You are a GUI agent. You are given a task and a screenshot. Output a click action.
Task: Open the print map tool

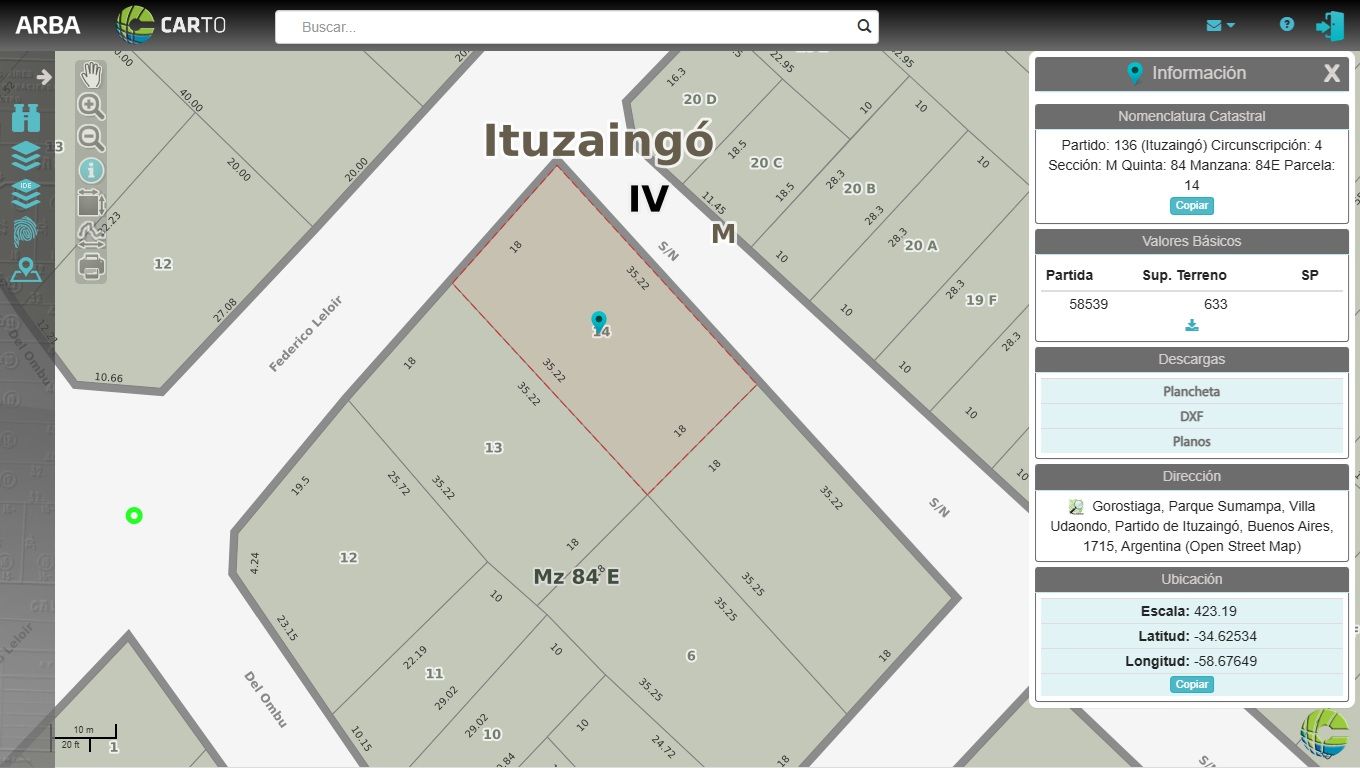91,267
